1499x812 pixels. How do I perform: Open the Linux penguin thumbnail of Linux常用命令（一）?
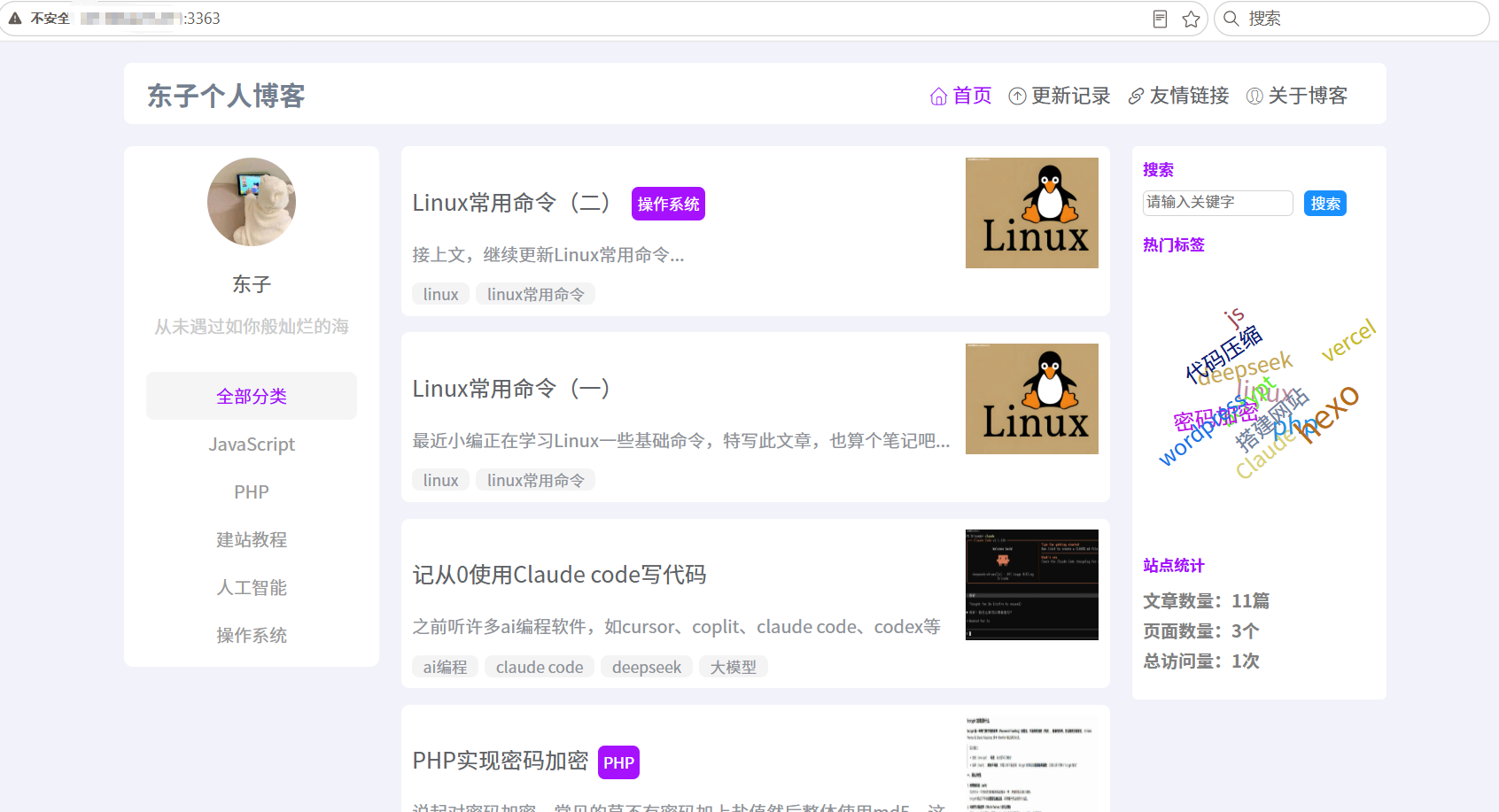[1032, 398]
